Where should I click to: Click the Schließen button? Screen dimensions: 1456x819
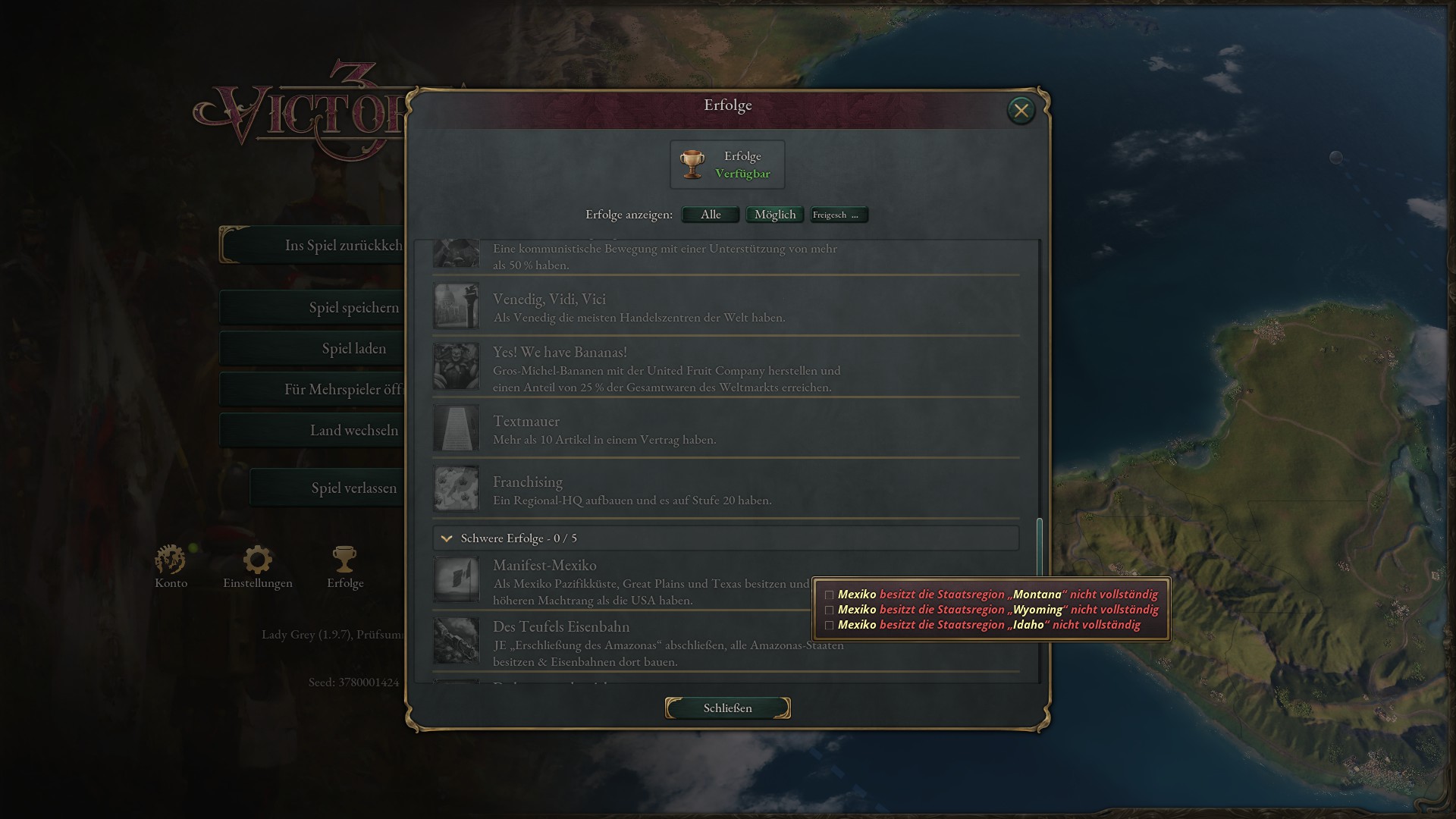pyautogui.click(x=728, y=708)
